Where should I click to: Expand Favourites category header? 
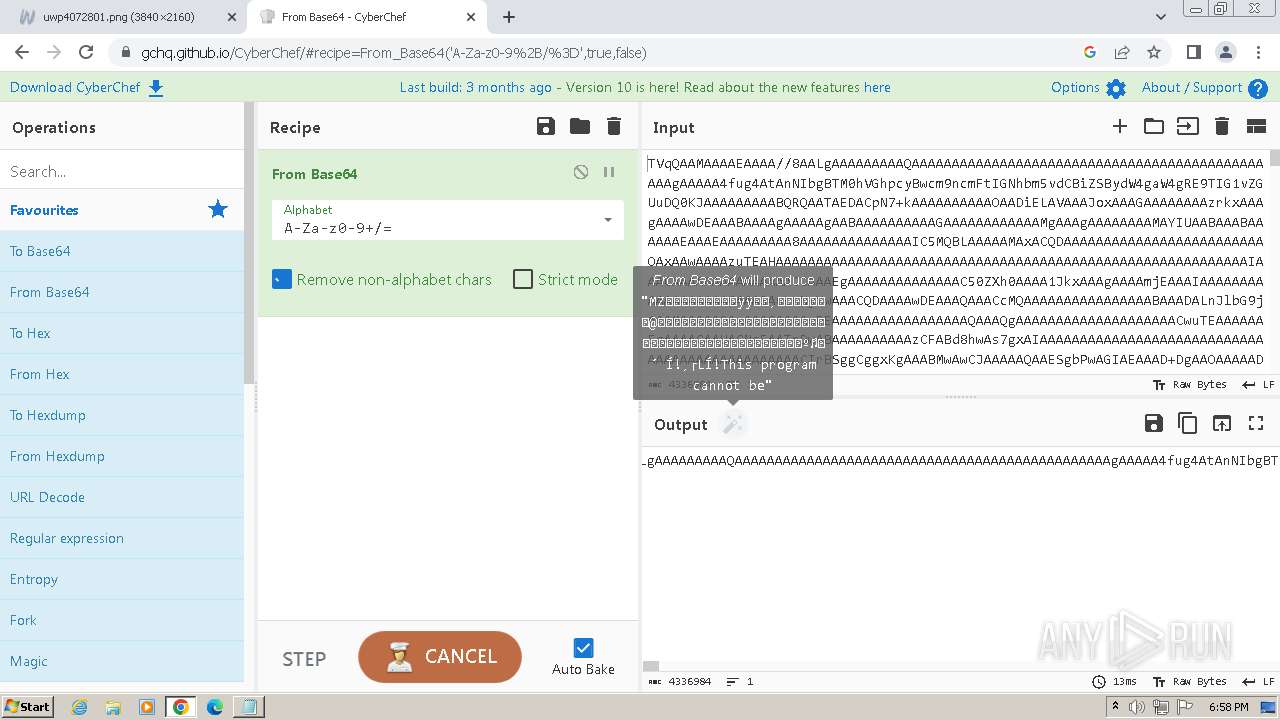(122, 210)
